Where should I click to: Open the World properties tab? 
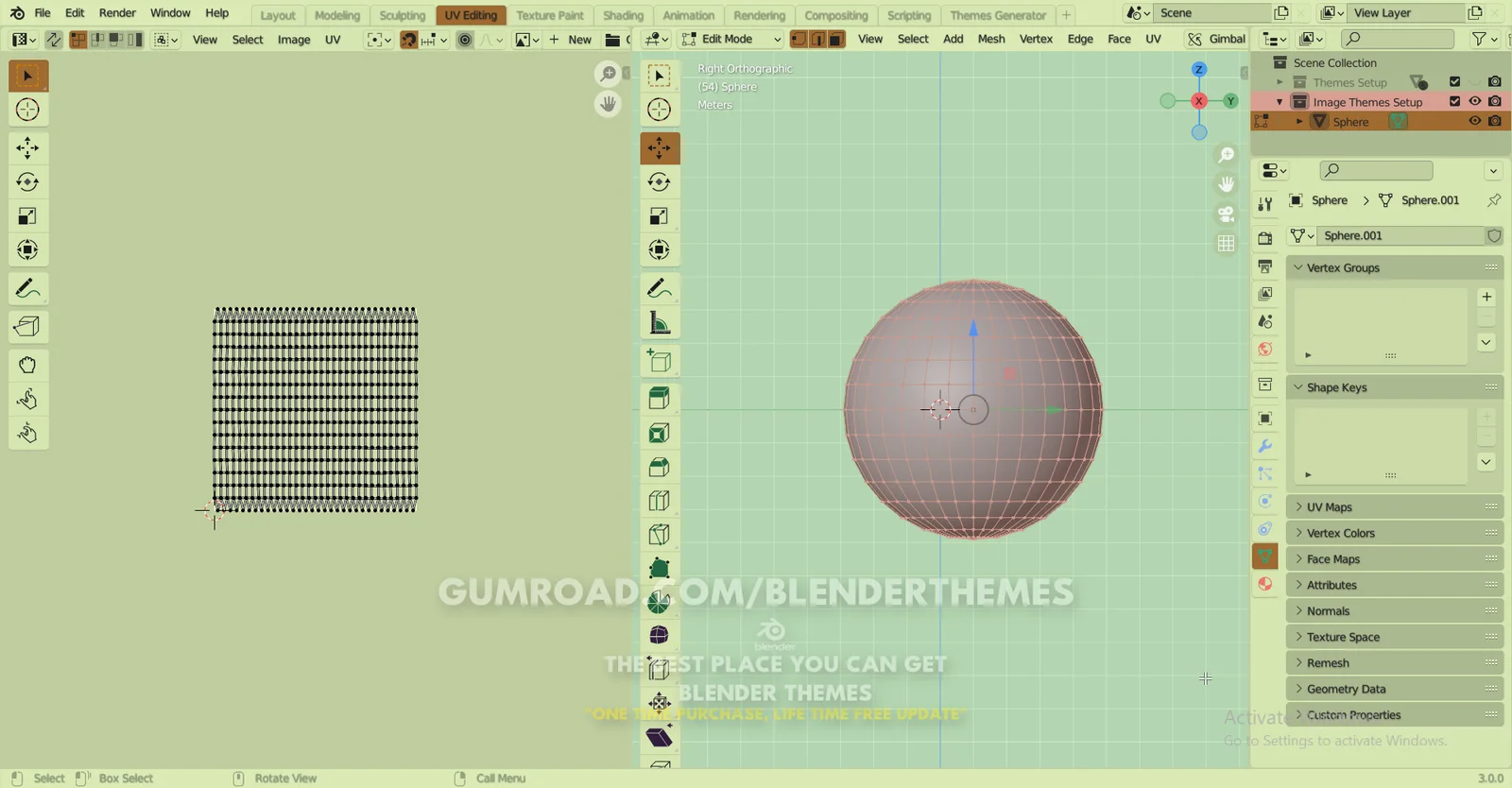pyautogui.click(x=1265, y=350)
